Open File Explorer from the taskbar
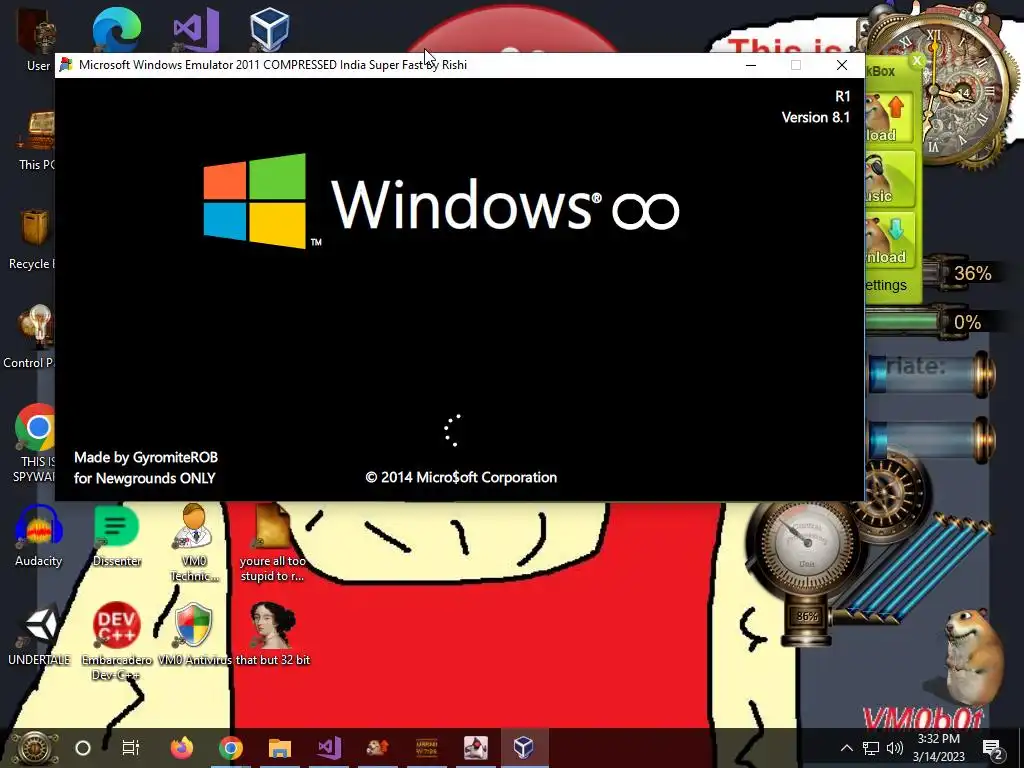Image resolution: width=1024 pixels, height=768 pixels. click(280, 748)
